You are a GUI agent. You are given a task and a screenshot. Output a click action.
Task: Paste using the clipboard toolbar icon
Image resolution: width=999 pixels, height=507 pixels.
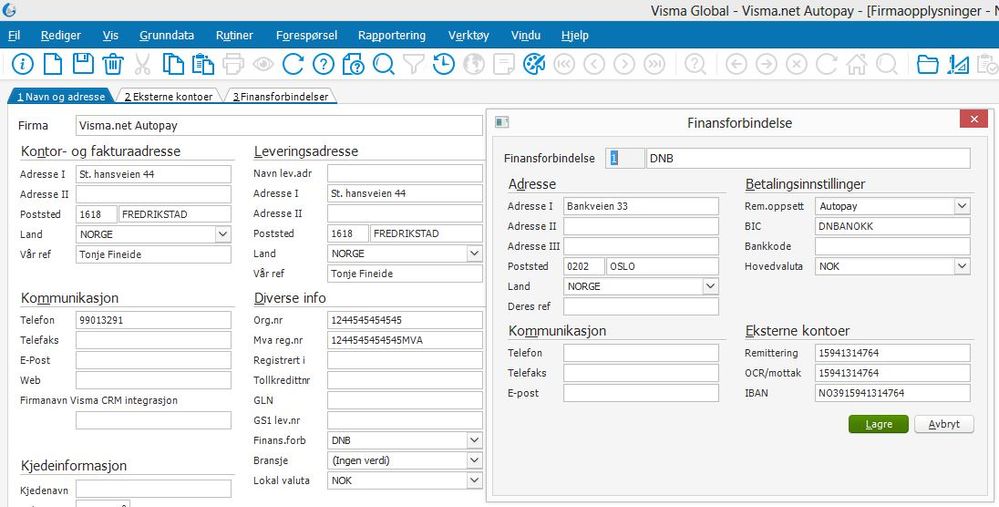(203, 64)
